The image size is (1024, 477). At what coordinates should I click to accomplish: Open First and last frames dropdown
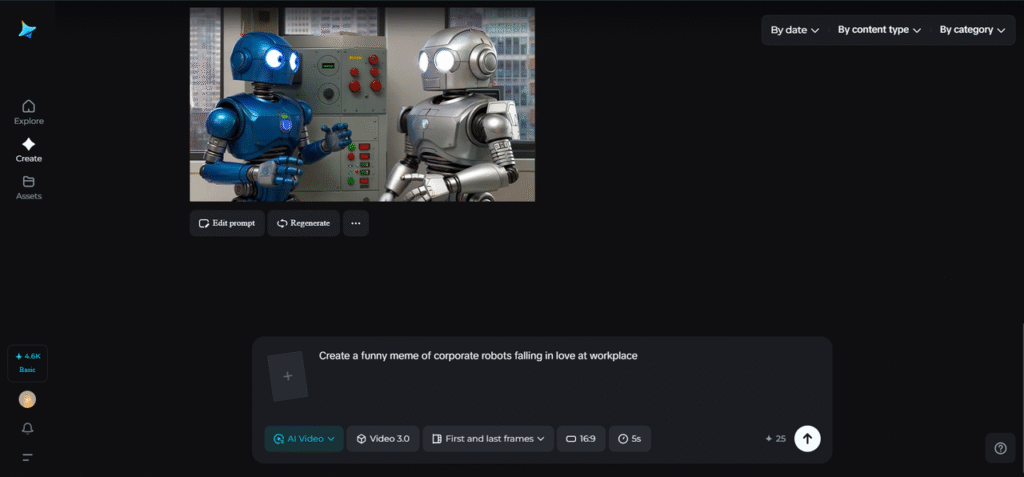pyautogui.click(x=488, y=439)
